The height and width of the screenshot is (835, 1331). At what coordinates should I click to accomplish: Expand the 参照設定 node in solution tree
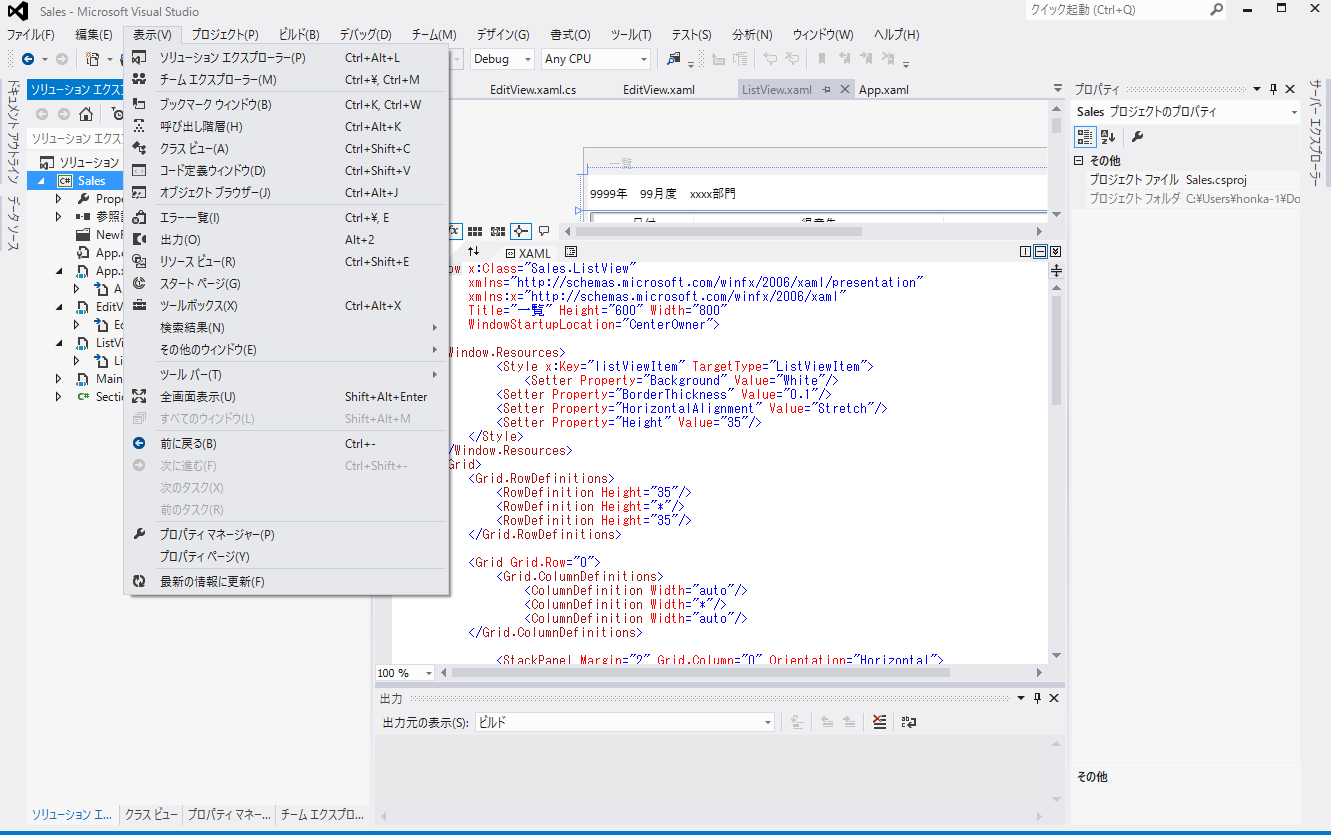59,217
